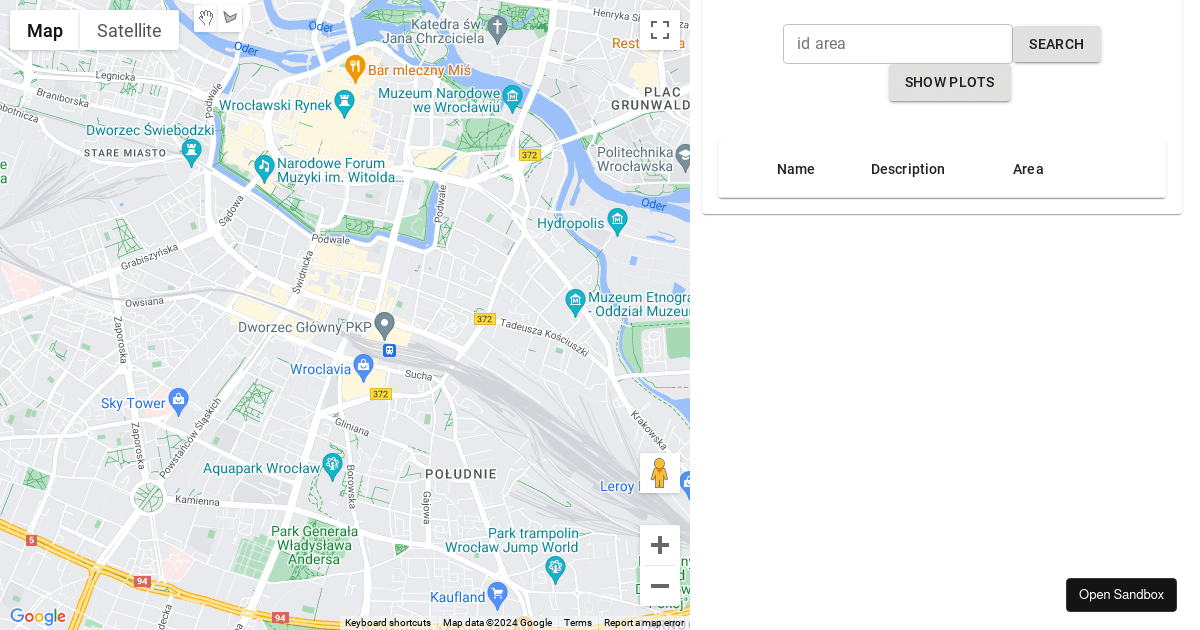This screenshot has width=1200, height=630.
Task: Click Report a map error
Action: click(x=643, y=623)
